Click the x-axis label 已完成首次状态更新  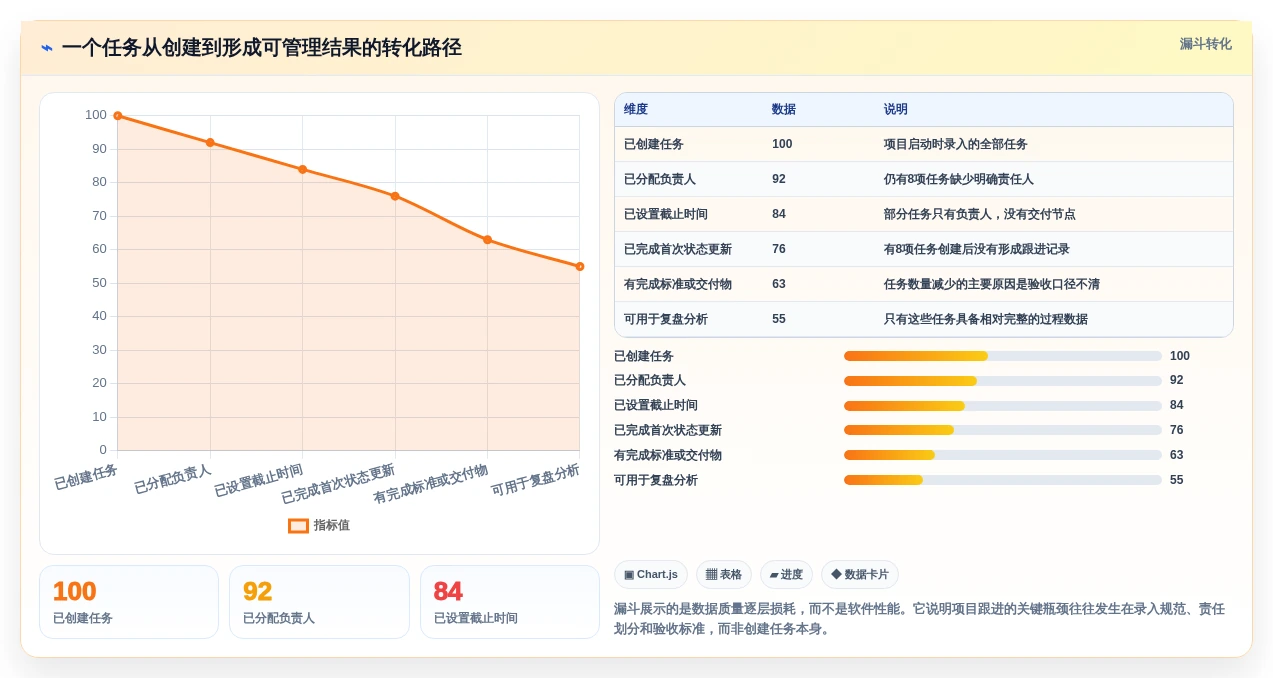338,484
